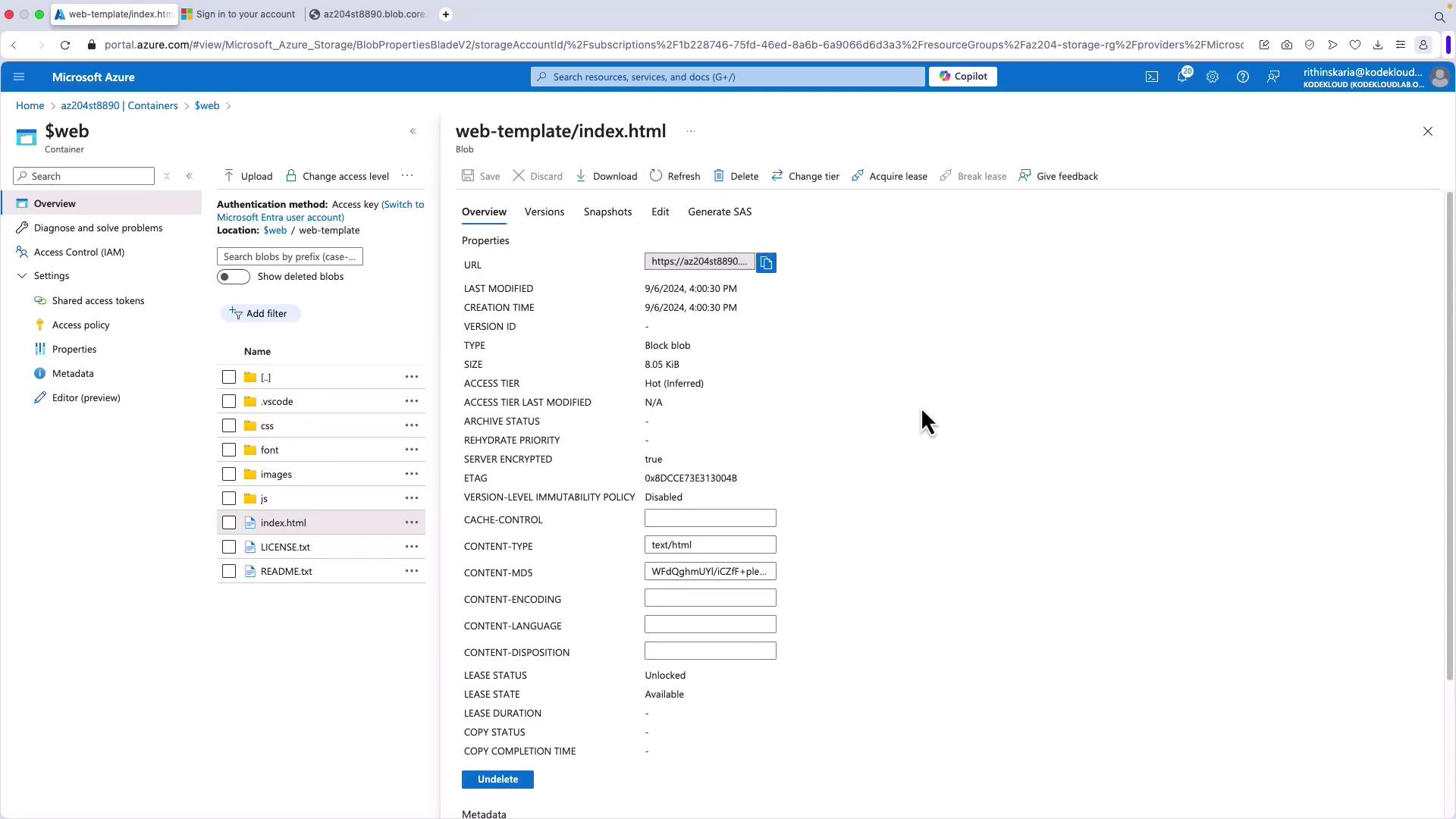The image size is (1456, 819).
Task: Click the CACHE-CONTROL input field
Action: [x=710, y=519]
